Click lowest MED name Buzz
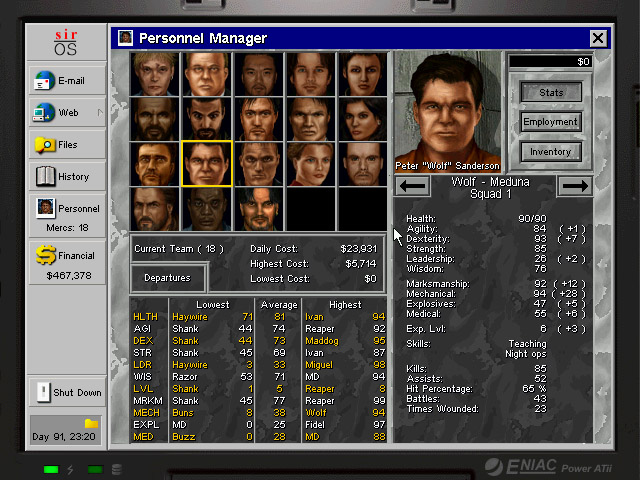Screen dimensions: 640x480 click(184, 437)
